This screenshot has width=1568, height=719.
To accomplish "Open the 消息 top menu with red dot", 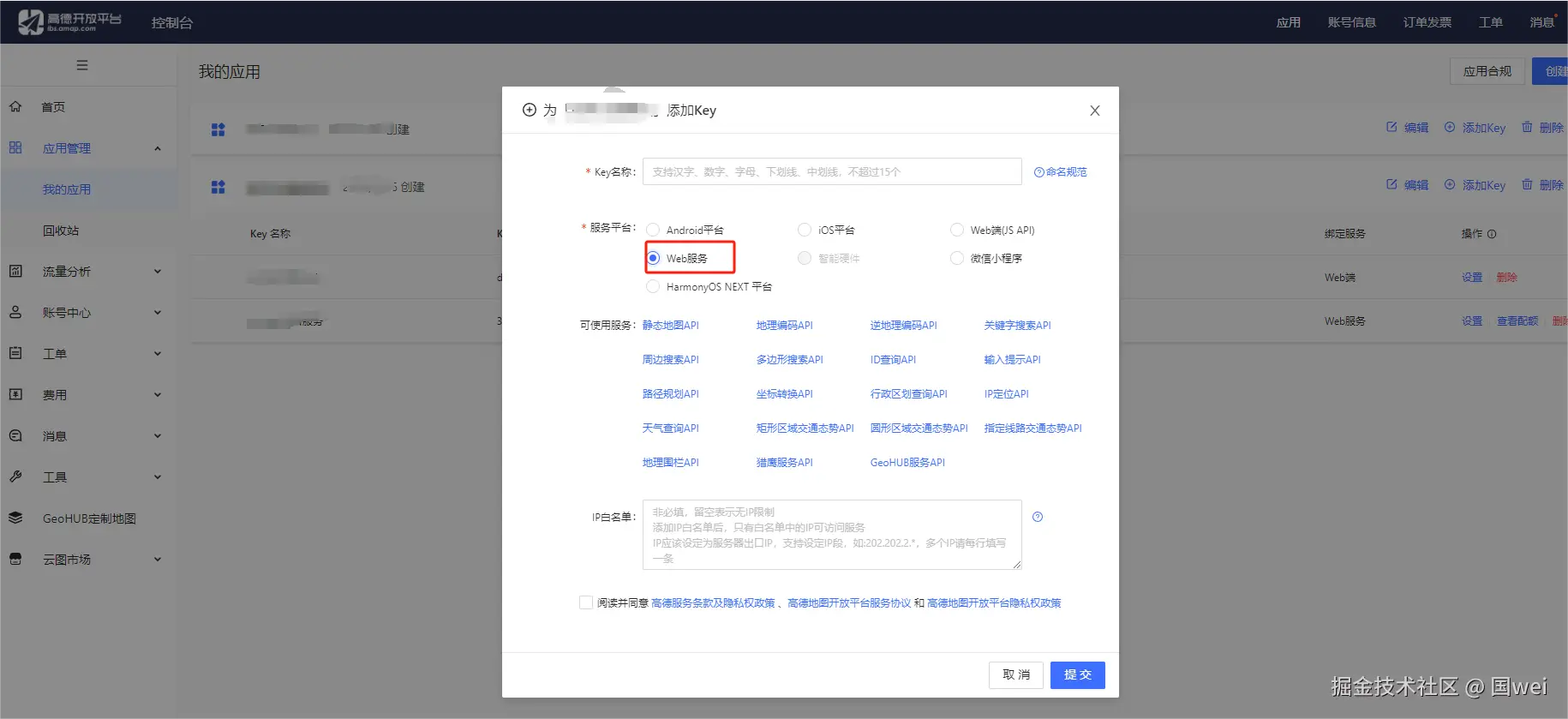I will pyautogui.click(x=1543, y=22).
